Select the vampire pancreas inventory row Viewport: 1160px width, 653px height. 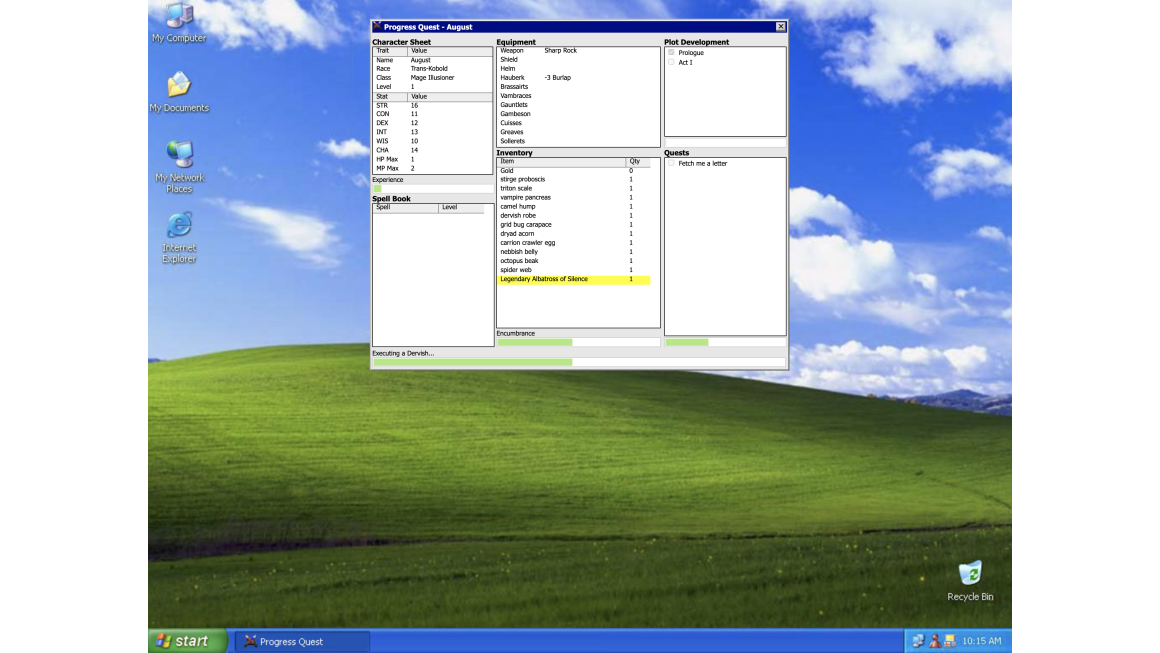click(573, 197)
